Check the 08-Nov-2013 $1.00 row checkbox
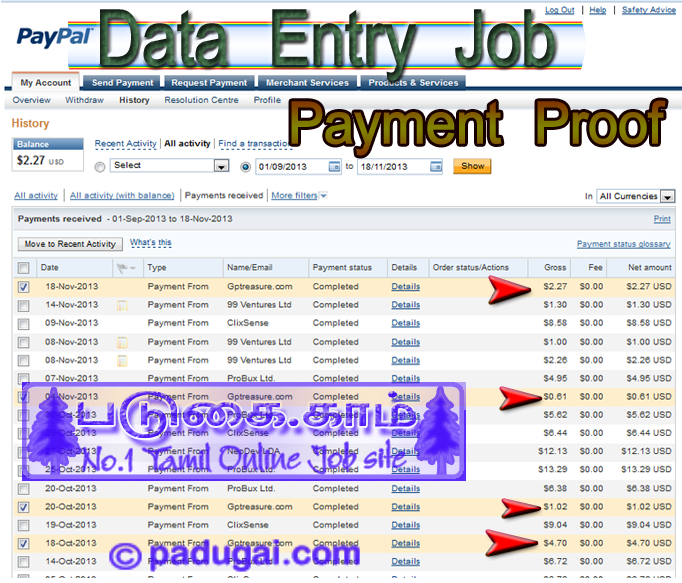 (x=24, y=343)
